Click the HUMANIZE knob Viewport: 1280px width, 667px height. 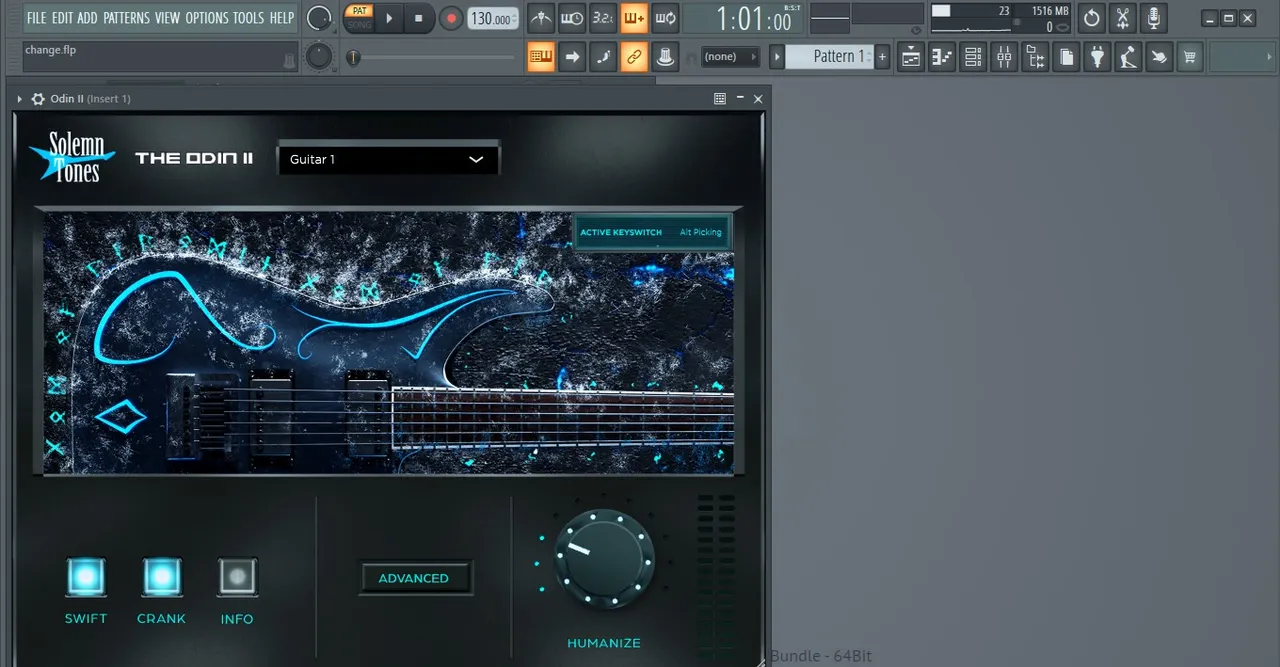(x=604, y=559)
